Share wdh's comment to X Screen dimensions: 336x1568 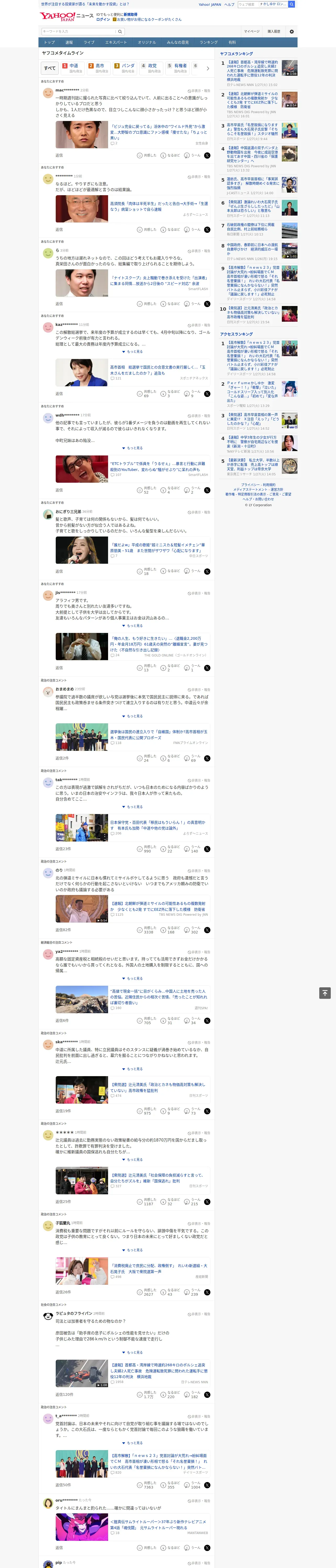(207, 490)
